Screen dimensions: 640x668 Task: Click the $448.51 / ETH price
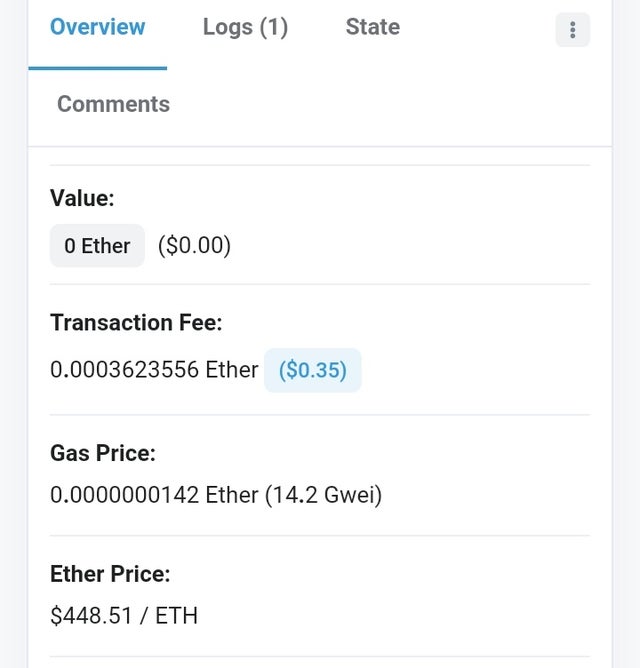coord(124,616)
